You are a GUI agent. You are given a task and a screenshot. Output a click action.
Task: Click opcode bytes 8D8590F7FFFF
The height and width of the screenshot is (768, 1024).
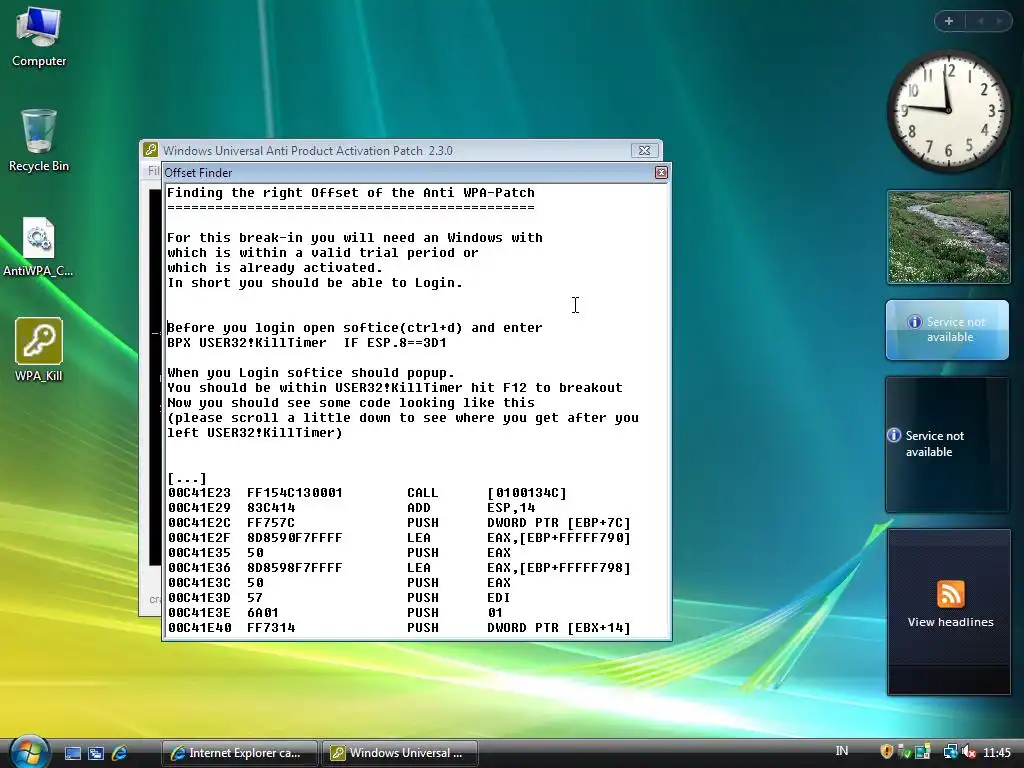(295, 538)
